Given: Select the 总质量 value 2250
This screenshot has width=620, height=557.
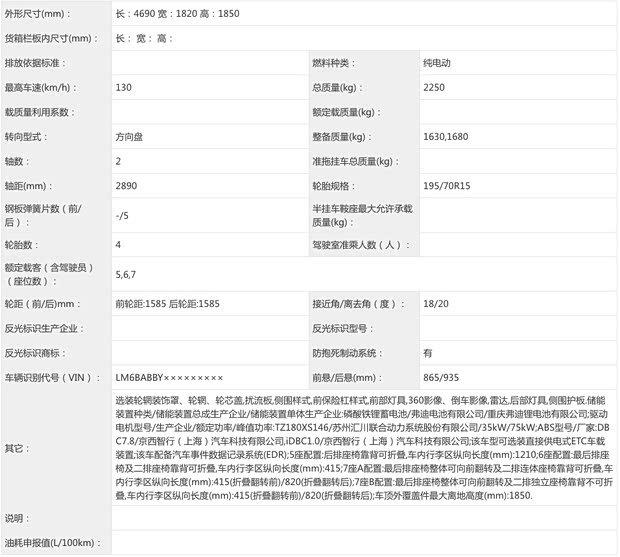Looking at the screenshot, I should pyautogui.click(x=434, y=87).
